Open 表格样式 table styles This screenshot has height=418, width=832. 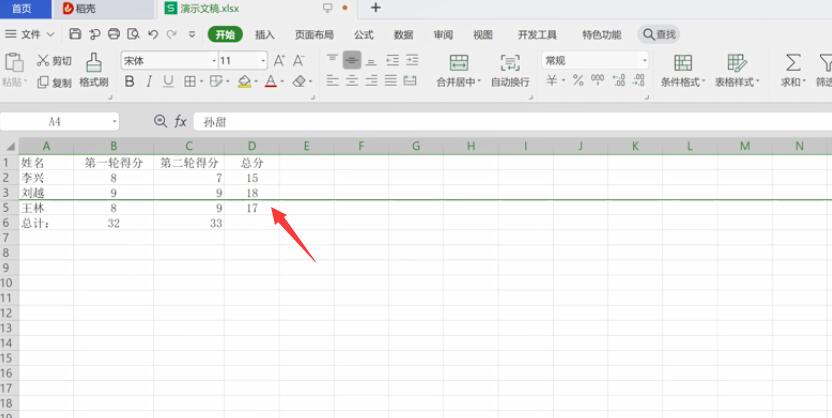(737, 69)
